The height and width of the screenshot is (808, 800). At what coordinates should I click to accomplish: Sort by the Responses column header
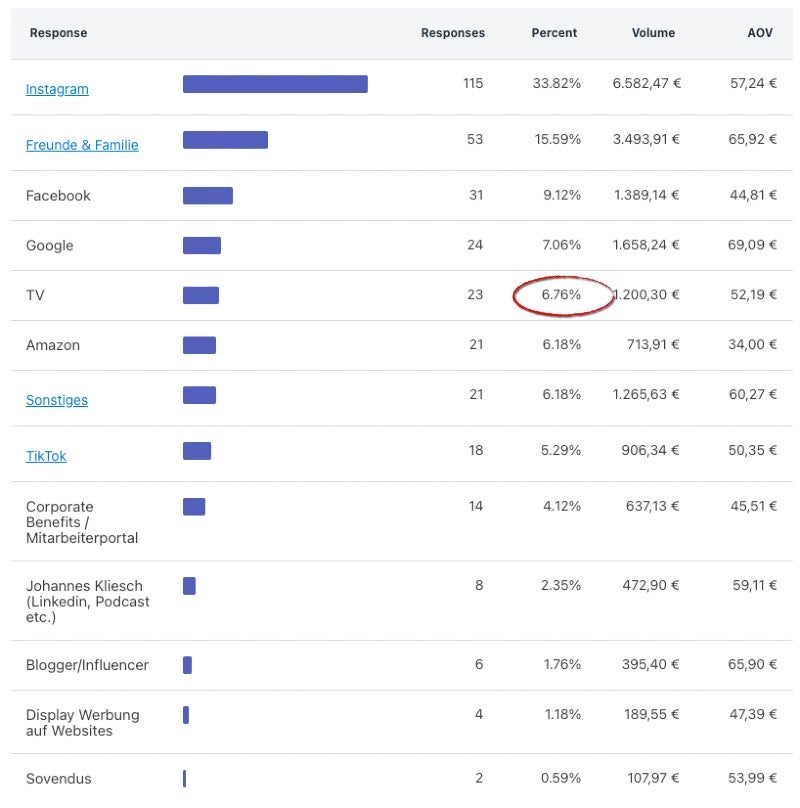click(x=452, y=33)
